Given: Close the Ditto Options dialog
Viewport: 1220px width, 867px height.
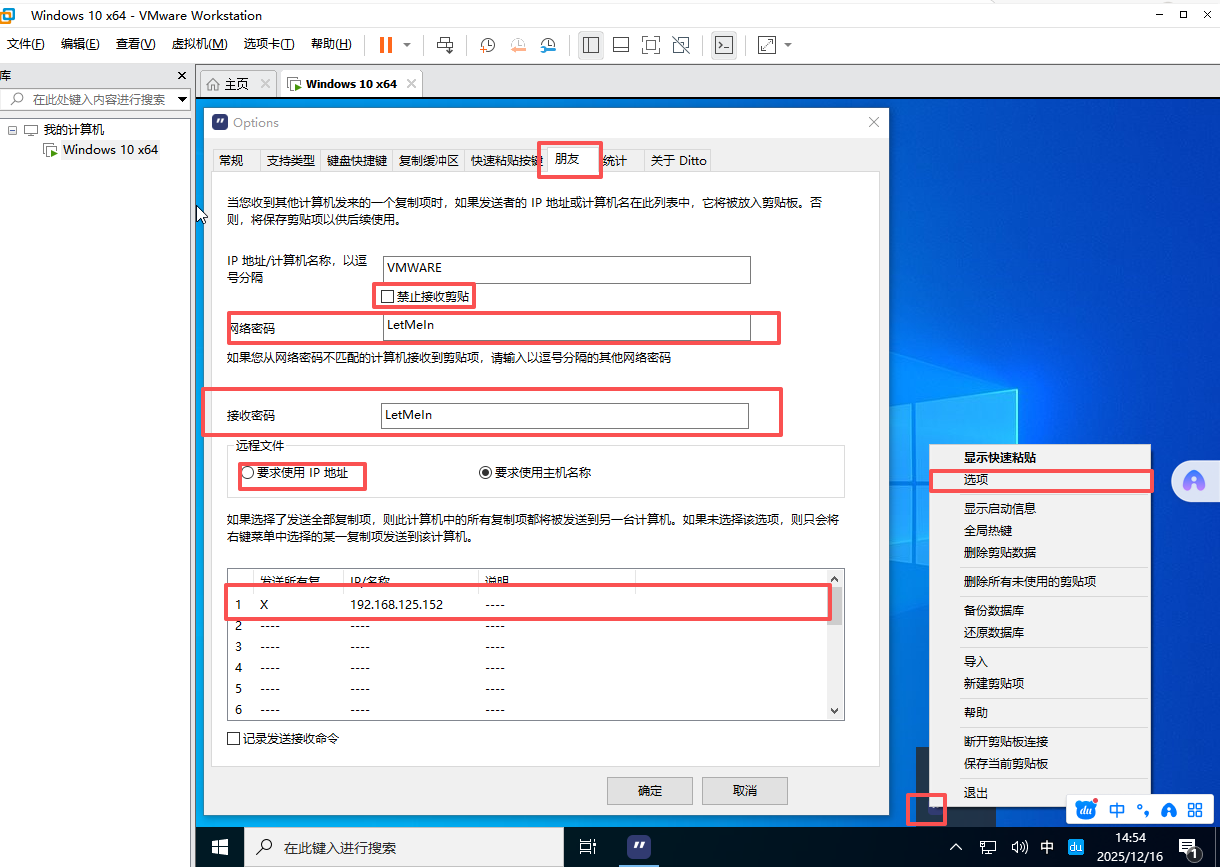Looking at the screenshot, I should [873, 122].
